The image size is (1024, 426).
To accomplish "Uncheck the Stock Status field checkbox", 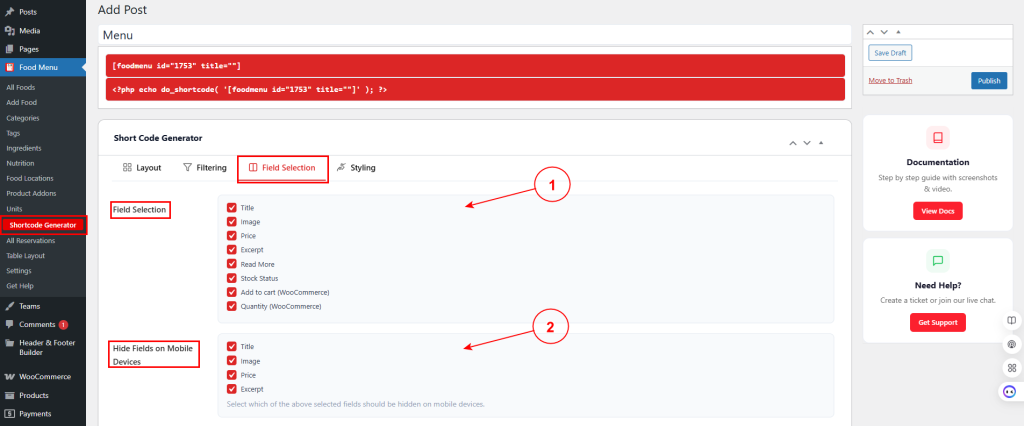I will point(231,278).
